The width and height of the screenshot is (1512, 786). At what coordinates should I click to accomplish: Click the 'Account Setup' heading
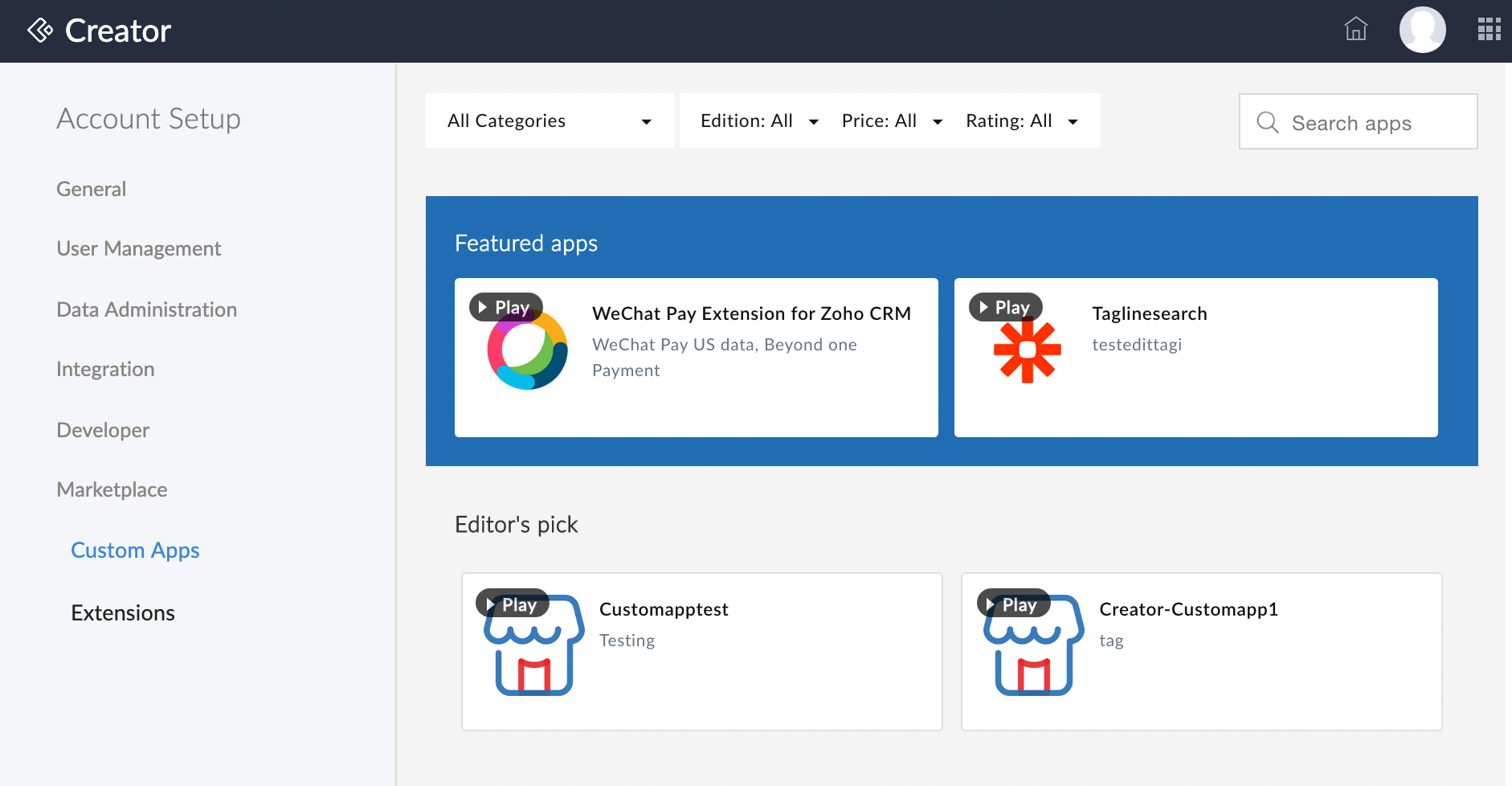coord(149,118)
